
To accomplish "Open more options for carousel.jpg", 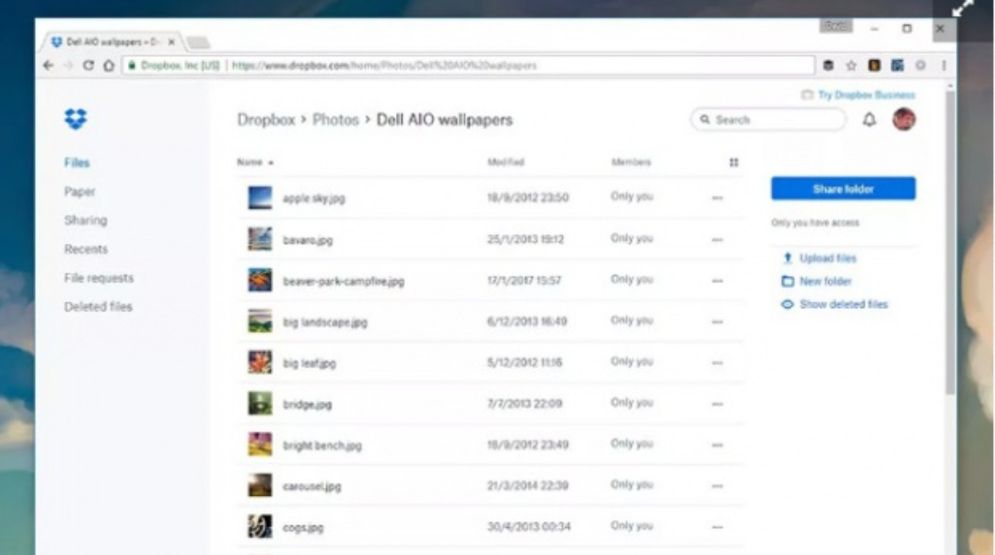I will coord(717,486).
